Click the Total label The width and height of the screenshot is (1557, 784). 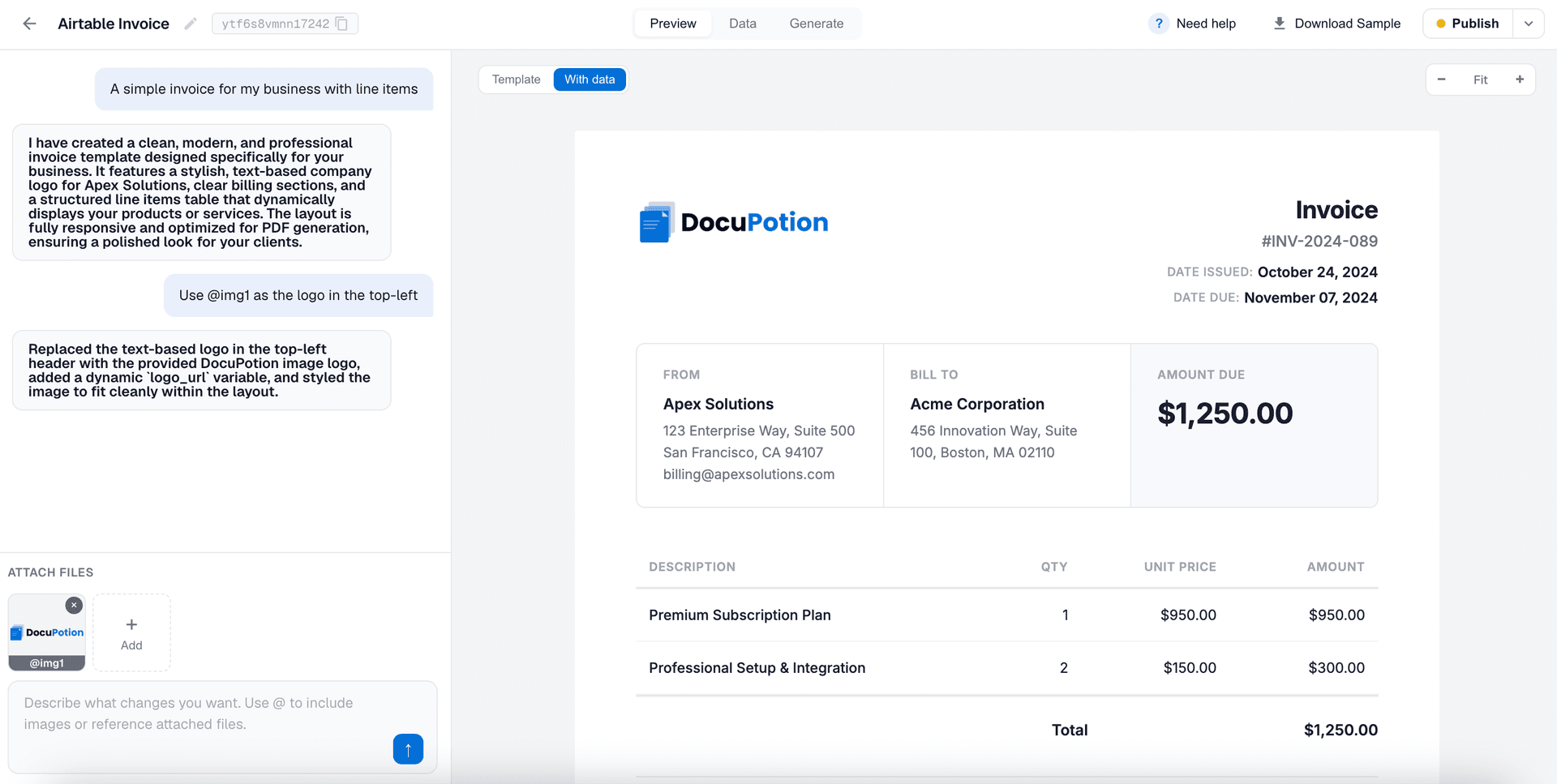tap(1070, 730)
